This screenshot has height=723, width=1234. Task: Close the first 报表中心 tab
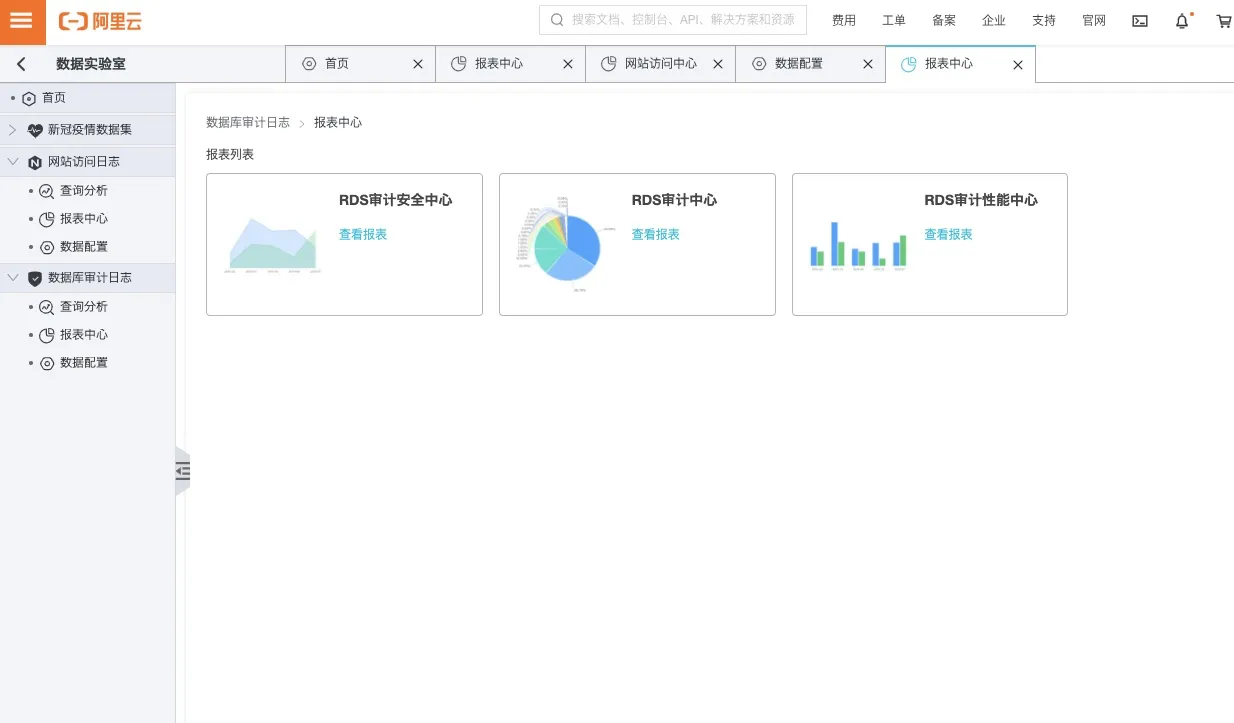pos(568,64)
